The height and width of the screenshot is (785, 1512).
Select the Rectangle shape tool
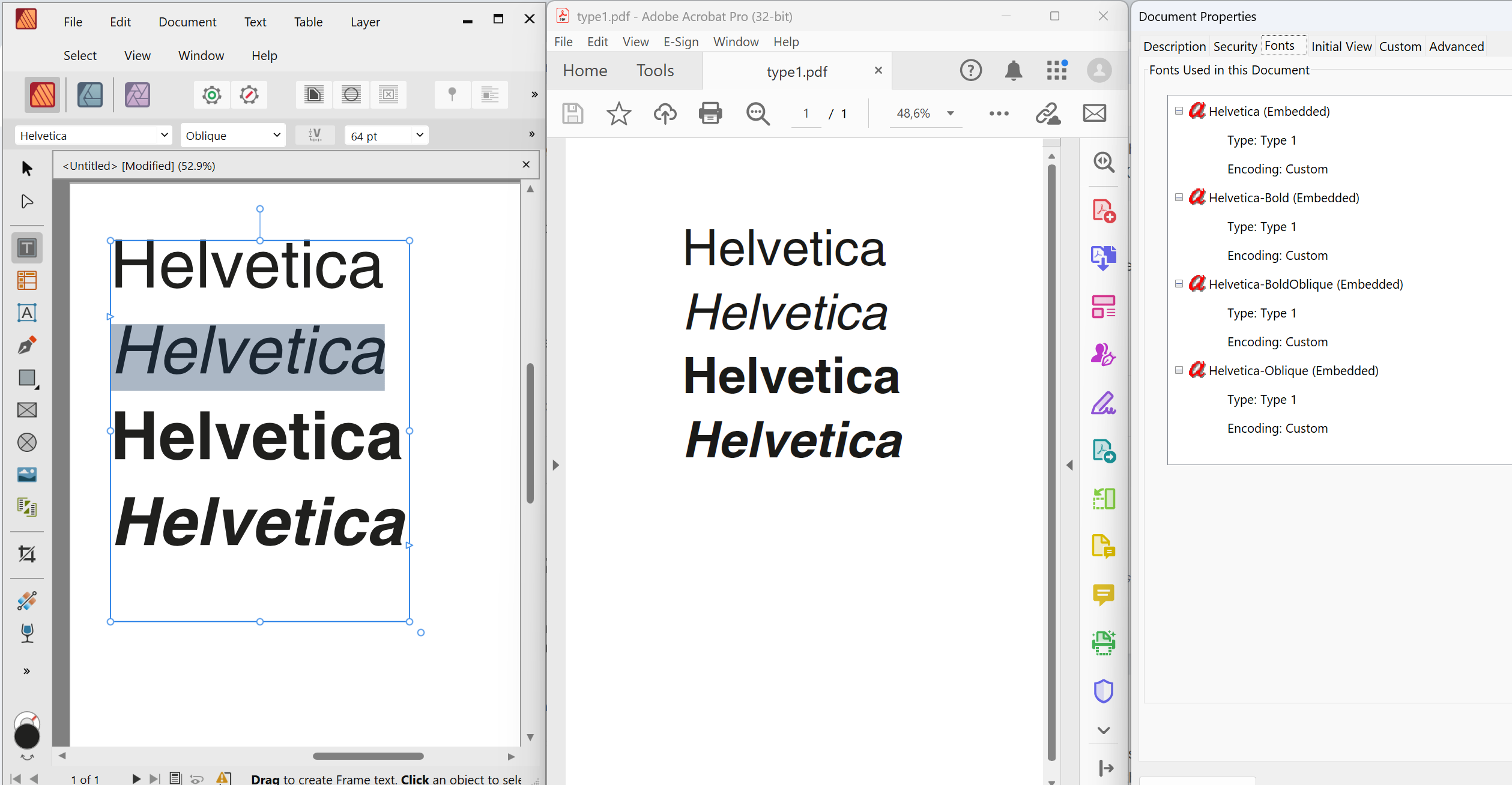point(27,378)
